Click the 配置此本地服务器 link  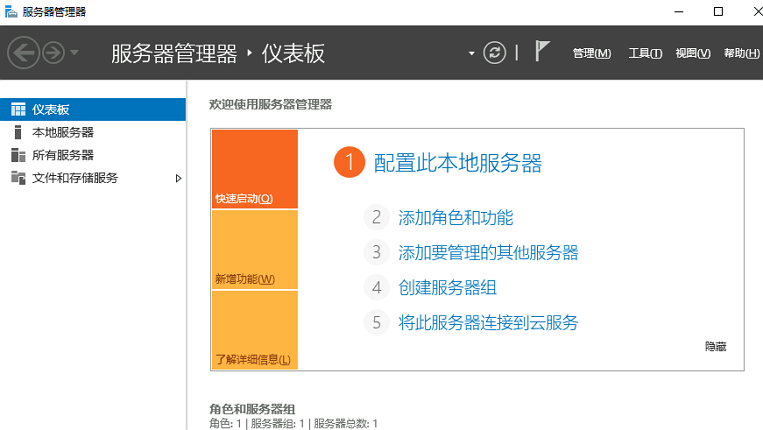pos(457,163)
